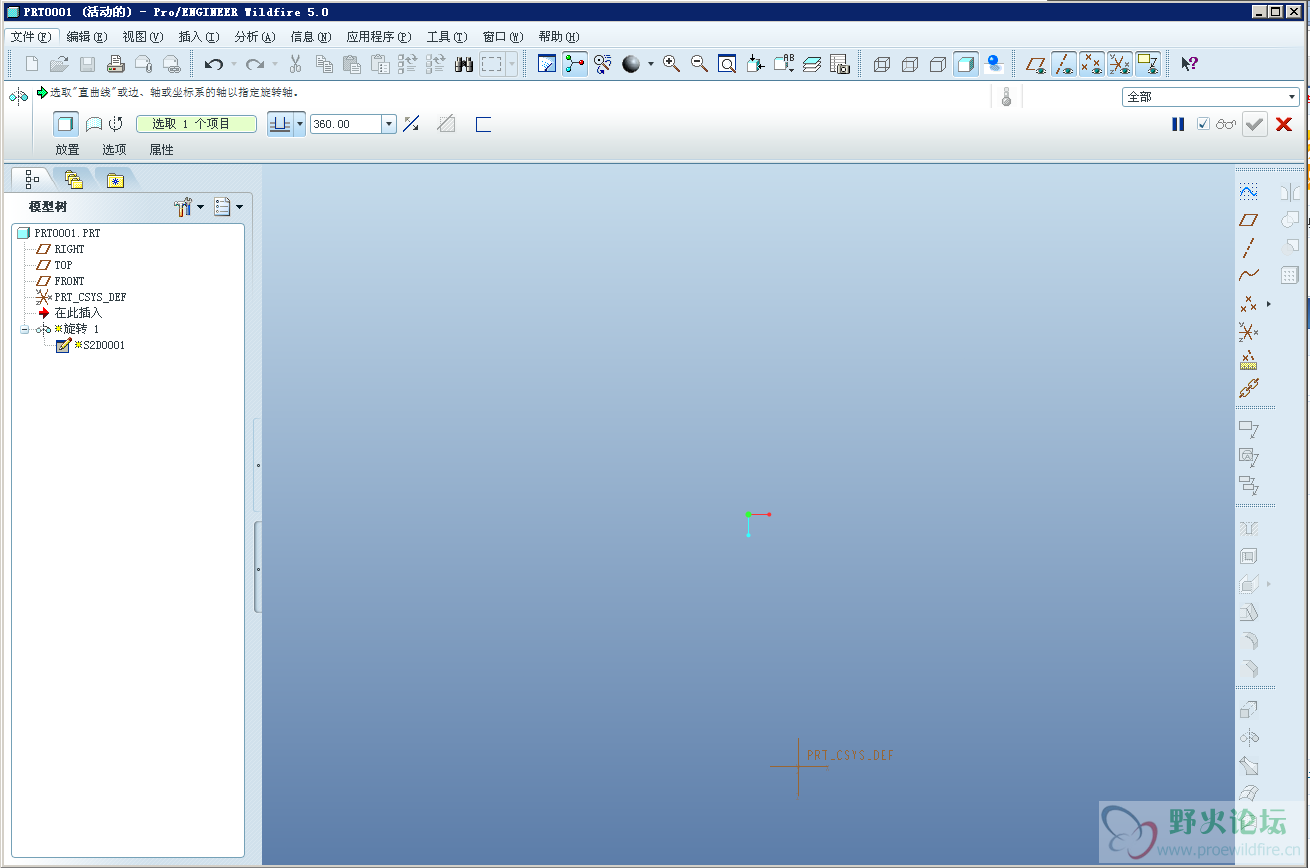Toggle Revolve as solid option
1310x868 pixels.
[x=66, y=124]
